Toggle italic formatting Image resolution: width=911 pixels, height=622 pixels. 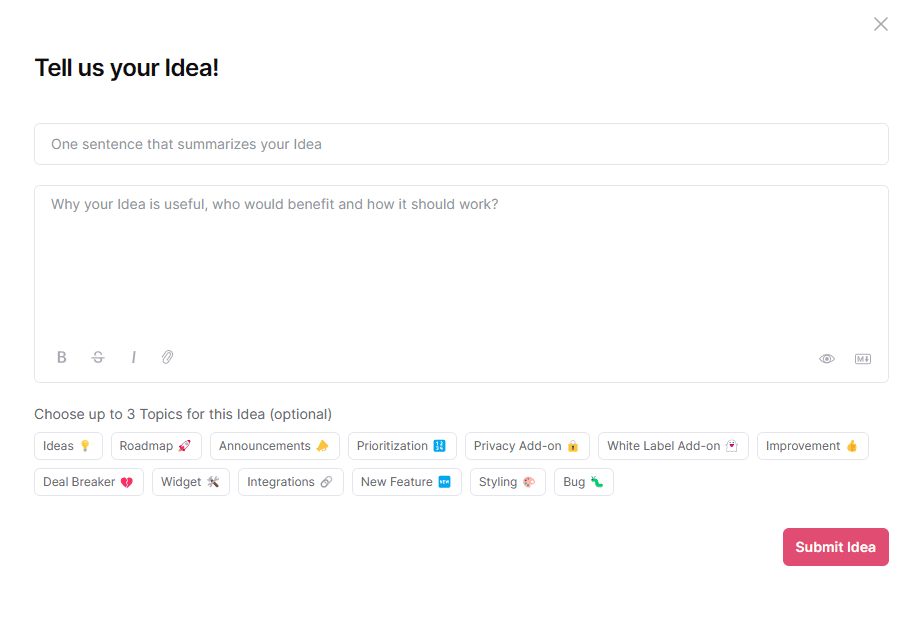tap(133, 357)
